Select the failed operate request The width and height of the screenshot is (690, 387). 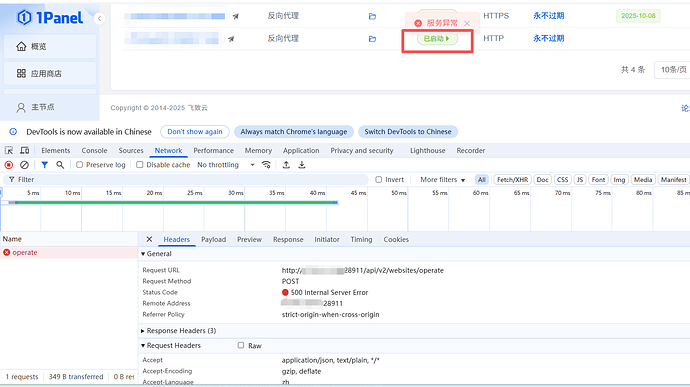pos(69,252)
